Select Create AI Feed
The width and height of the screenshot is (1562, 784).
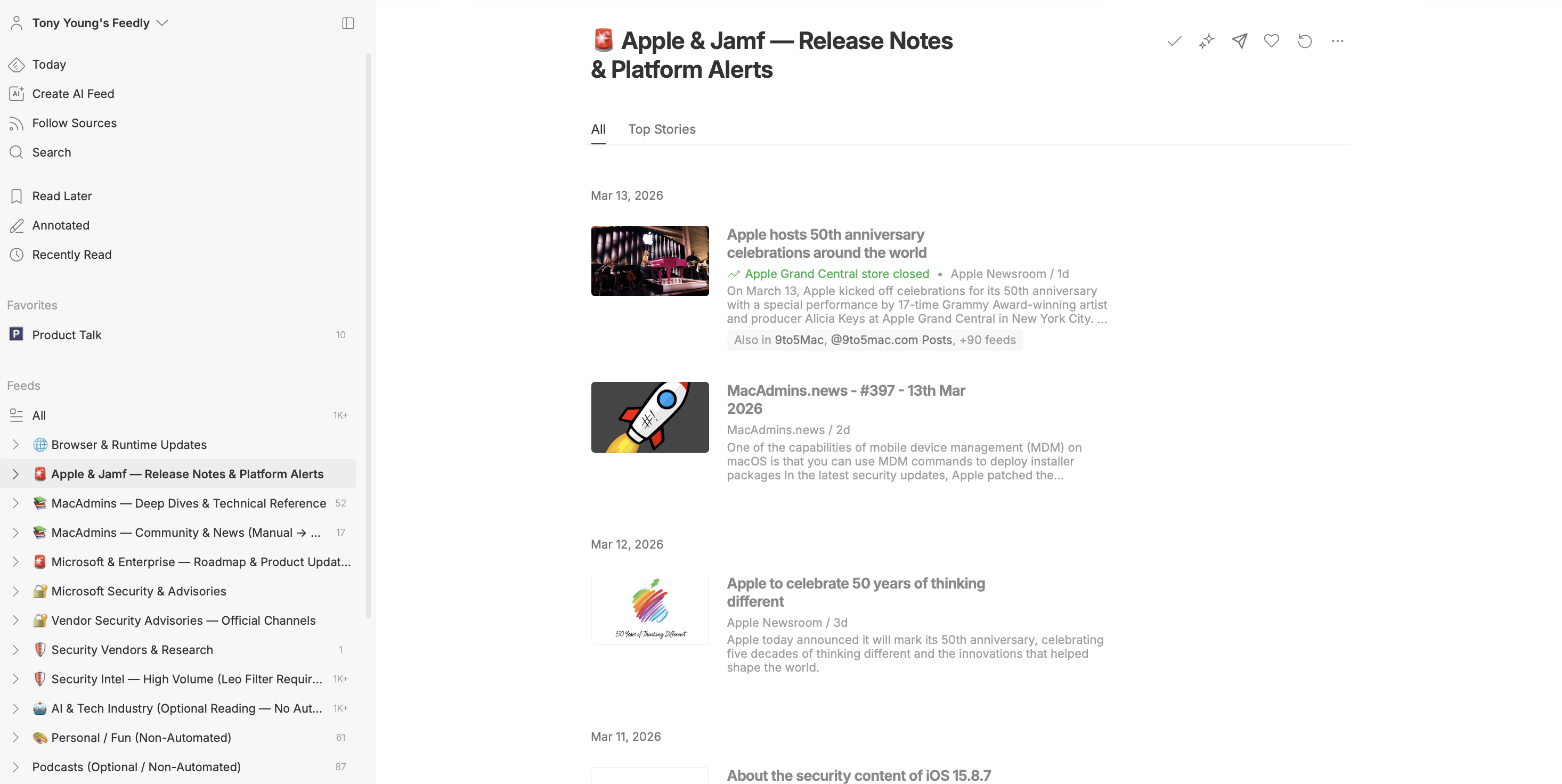[x=74, y=93]
